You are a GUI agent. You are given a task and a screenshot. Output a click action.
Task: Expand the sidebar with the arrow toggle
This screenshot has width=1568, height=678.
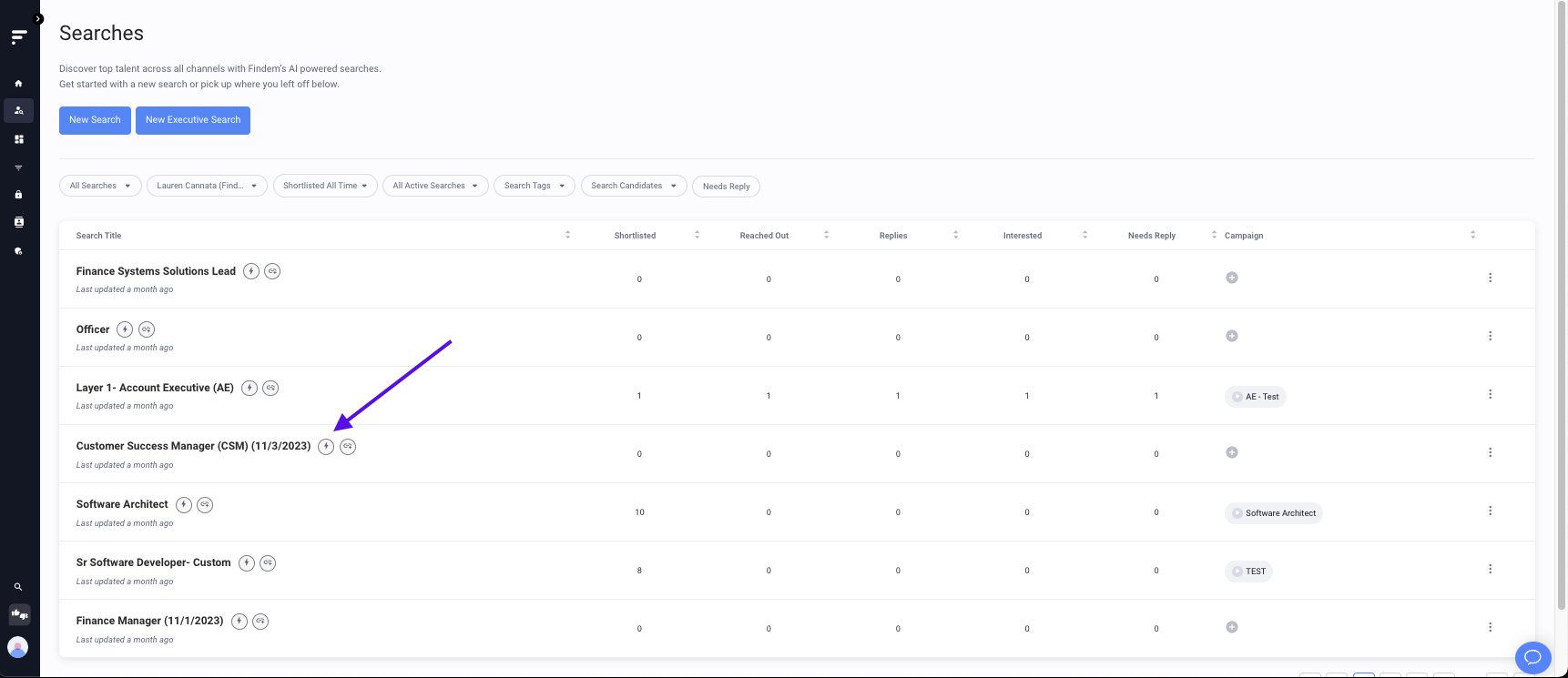pos(38,19)
